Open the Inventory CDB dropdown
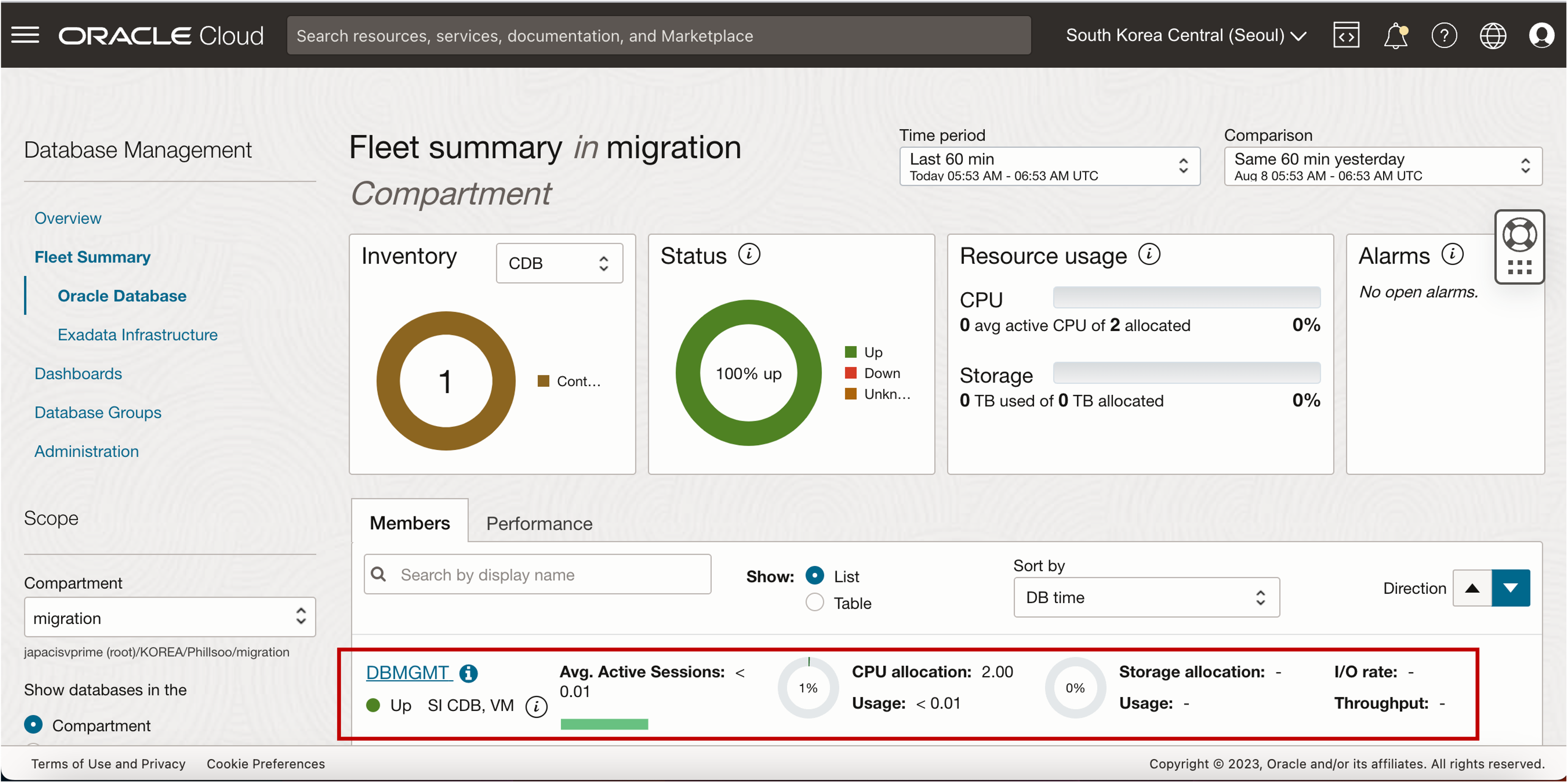Viewport: 1568px width, 782px height. (x=559, y=263)
